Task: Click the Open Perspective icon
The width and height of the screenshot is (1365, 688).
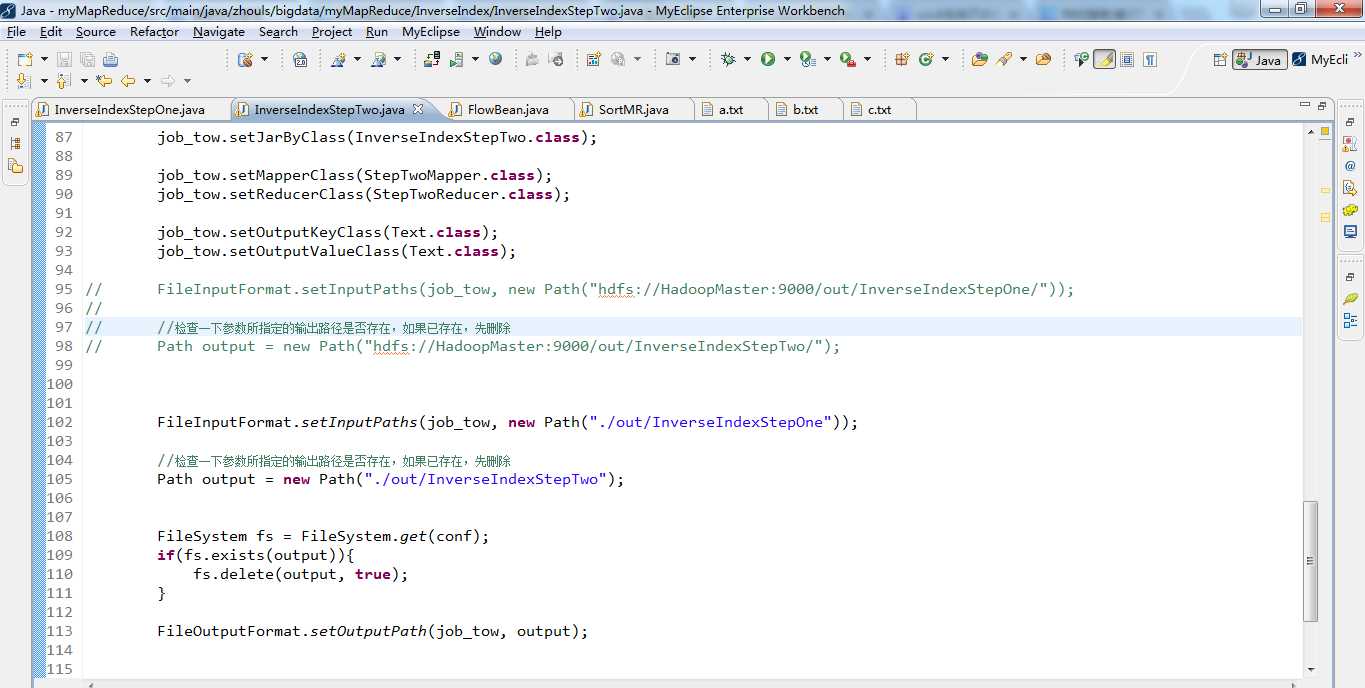Action: click(x=1219, y=60)
